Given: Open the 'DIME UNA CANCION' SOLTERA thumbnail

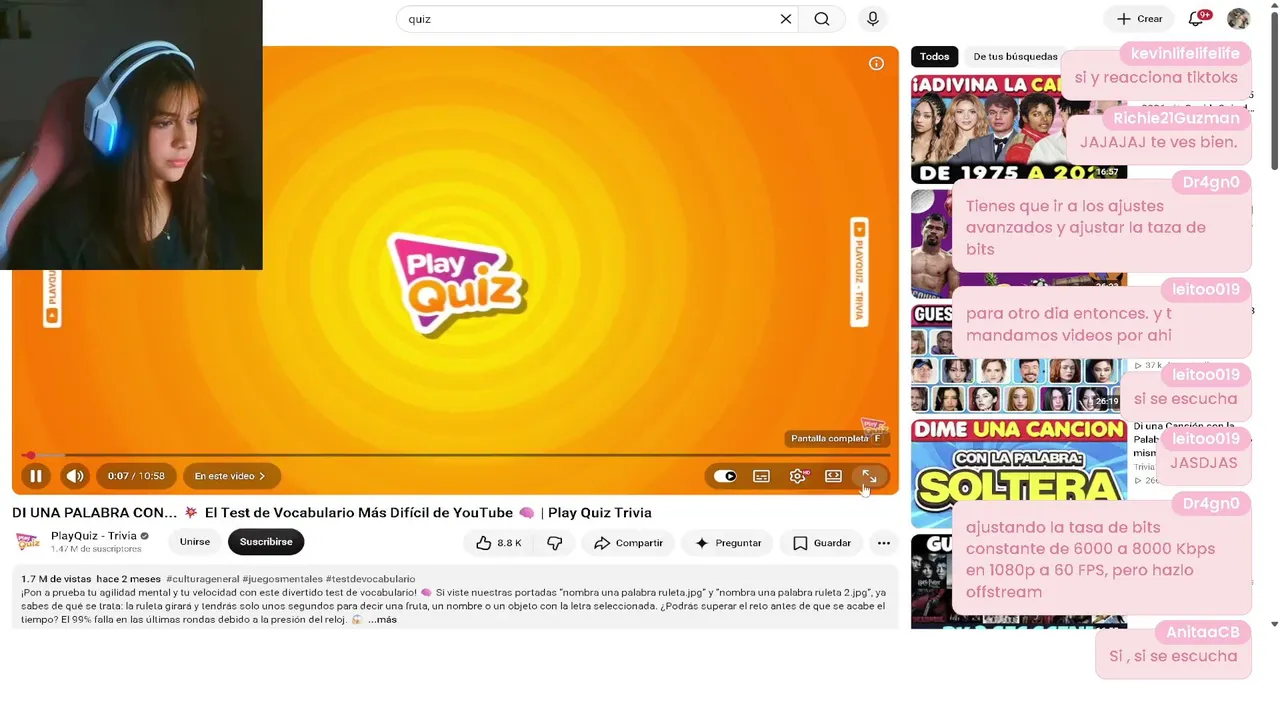Looking at the screenshot, I should [x=1019, y=473].
